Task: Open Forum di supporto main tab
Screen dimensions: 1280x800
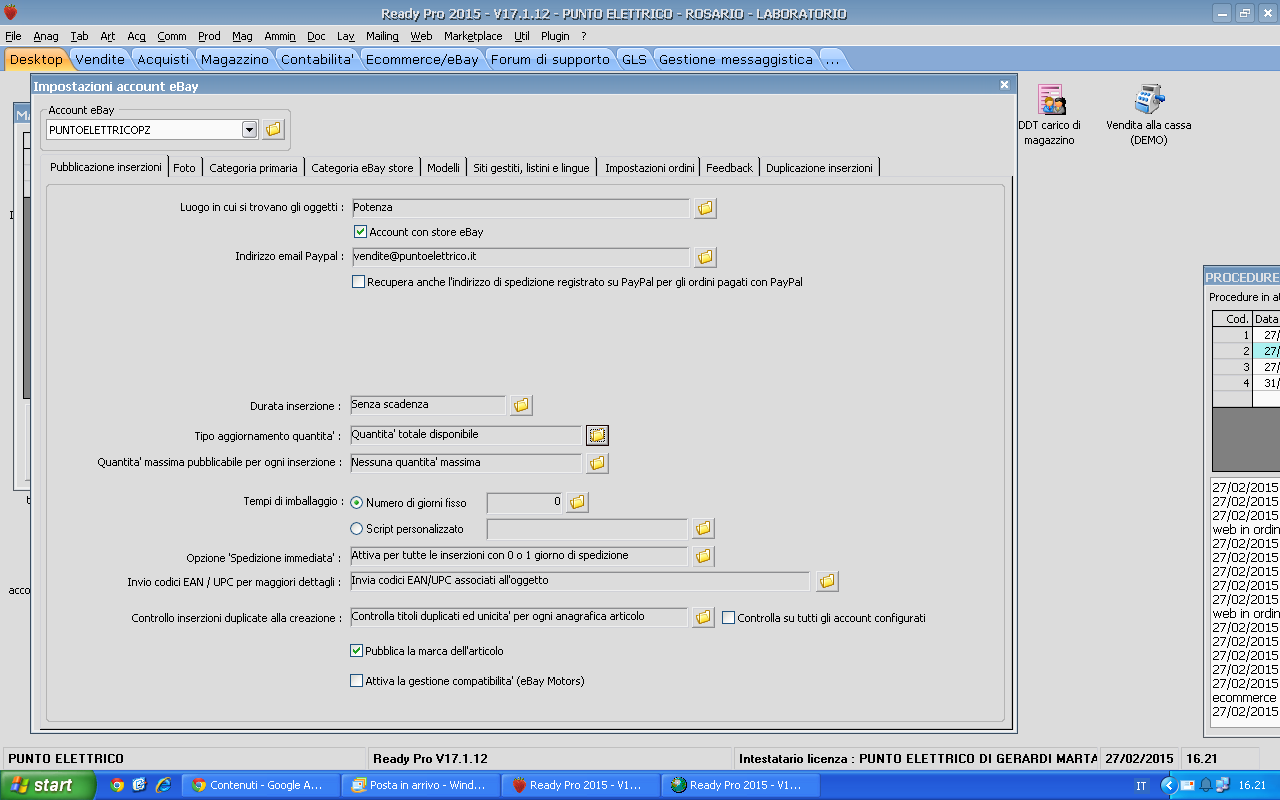Action: click(550, 60)
